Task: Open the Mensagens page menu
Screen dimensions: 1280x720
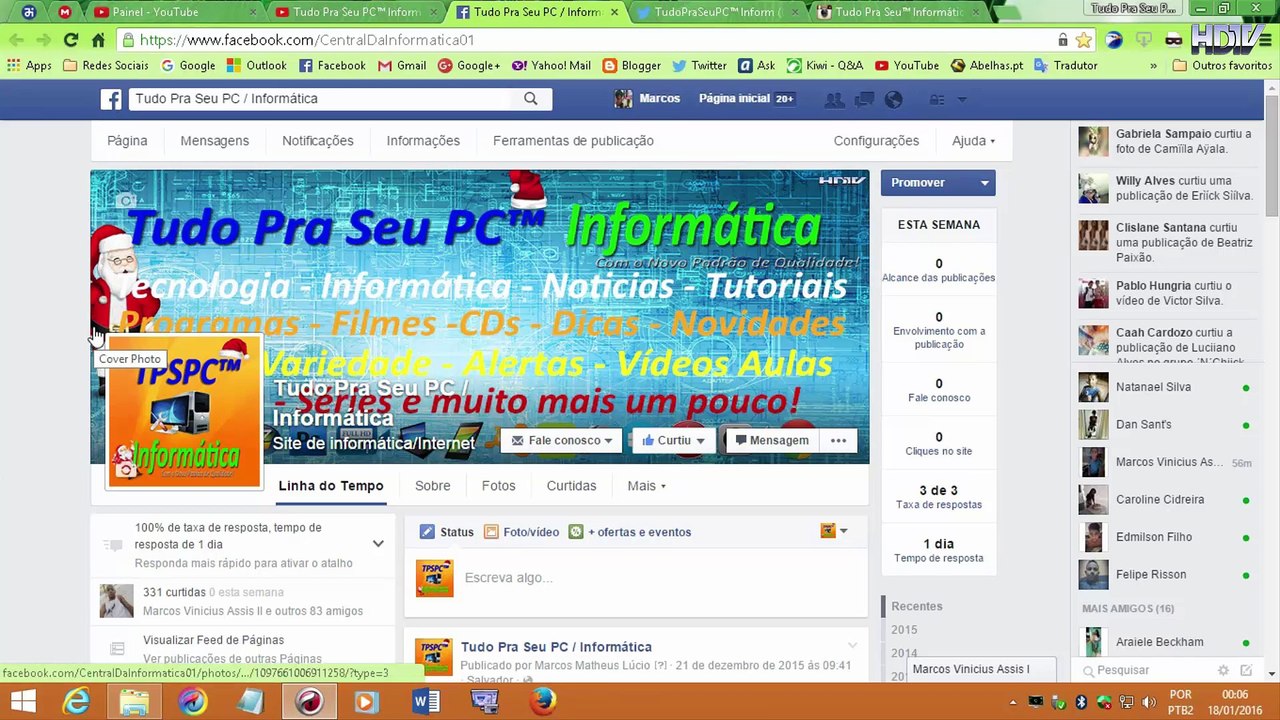Action: click(x=215, y=141)
